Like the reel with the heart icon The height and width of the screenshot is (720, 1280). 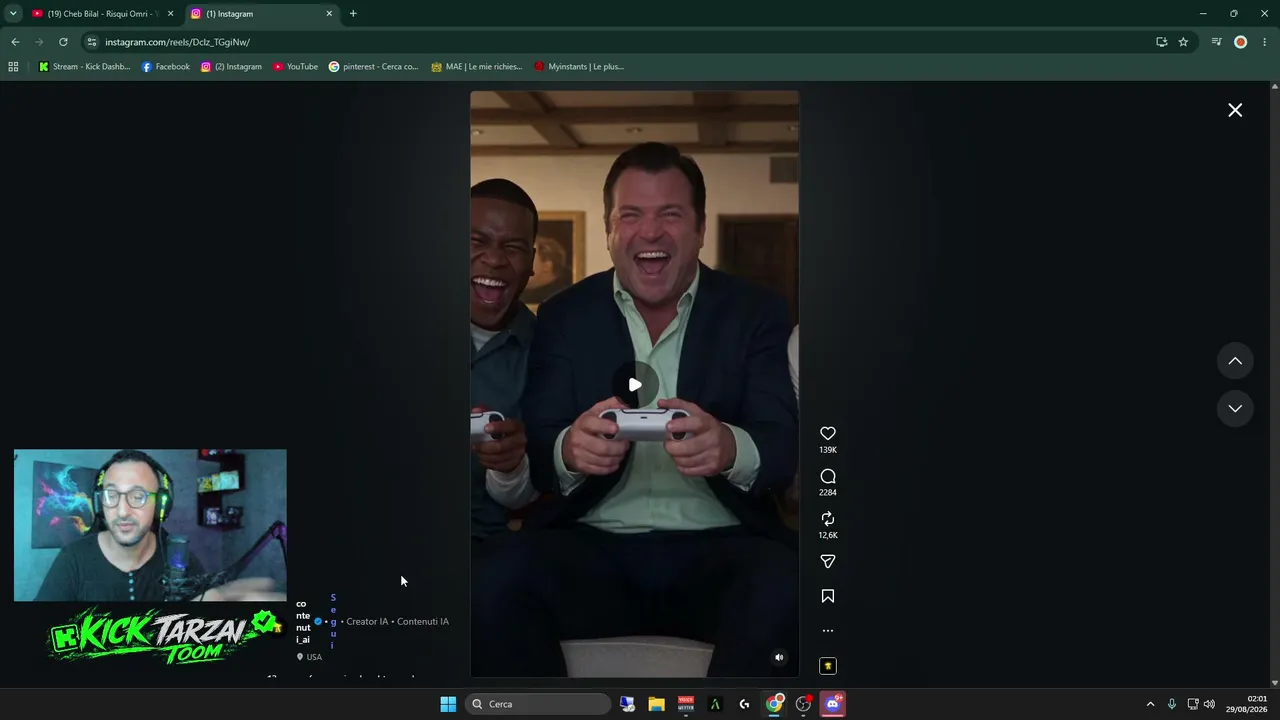(828, 433)
